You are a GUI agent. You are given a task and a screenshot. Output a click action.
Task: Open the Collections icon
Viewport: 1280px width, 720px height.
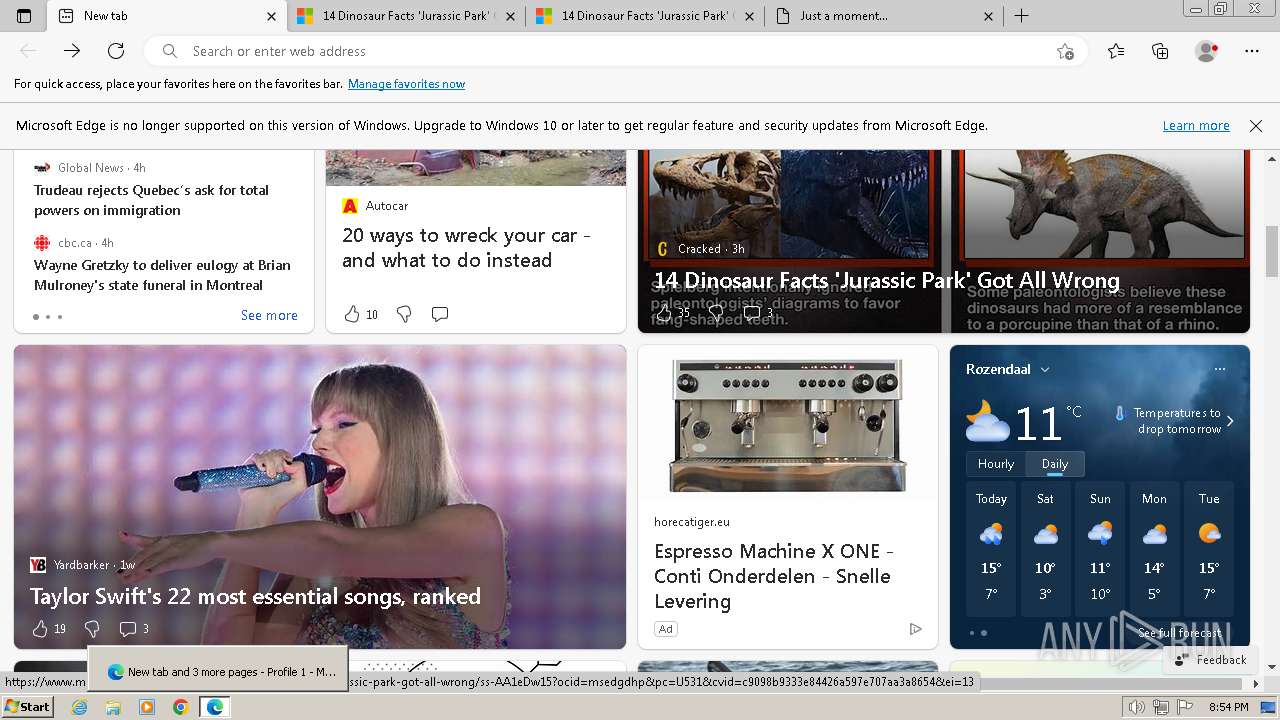(x=1160, y=51)
